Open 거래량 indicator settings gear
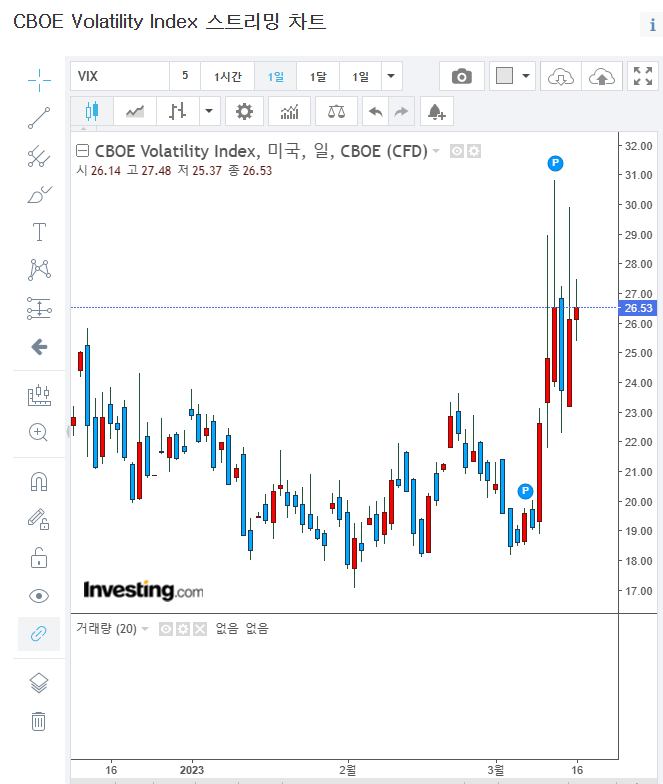663x784 pixels. (183, 629)
